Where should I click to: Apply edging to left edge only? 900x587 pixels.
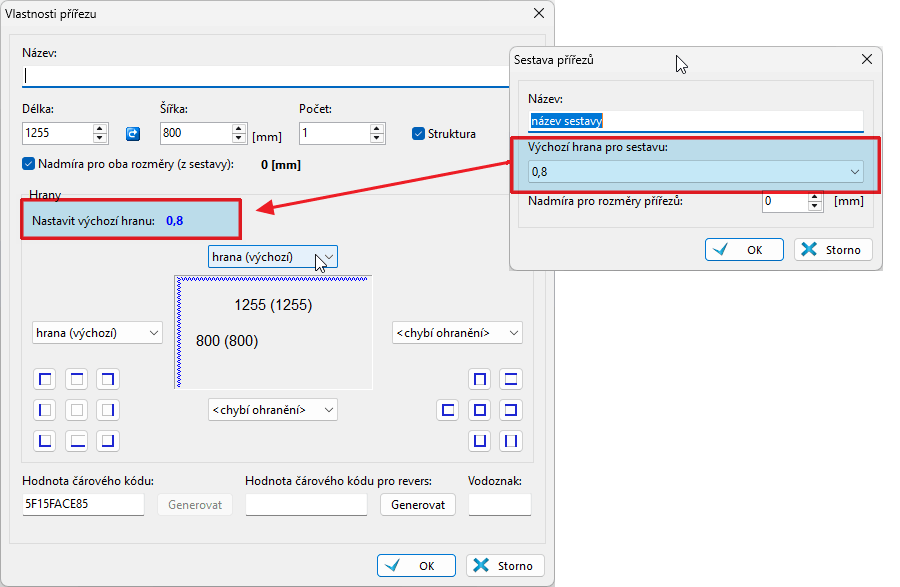tap(45, 410)
